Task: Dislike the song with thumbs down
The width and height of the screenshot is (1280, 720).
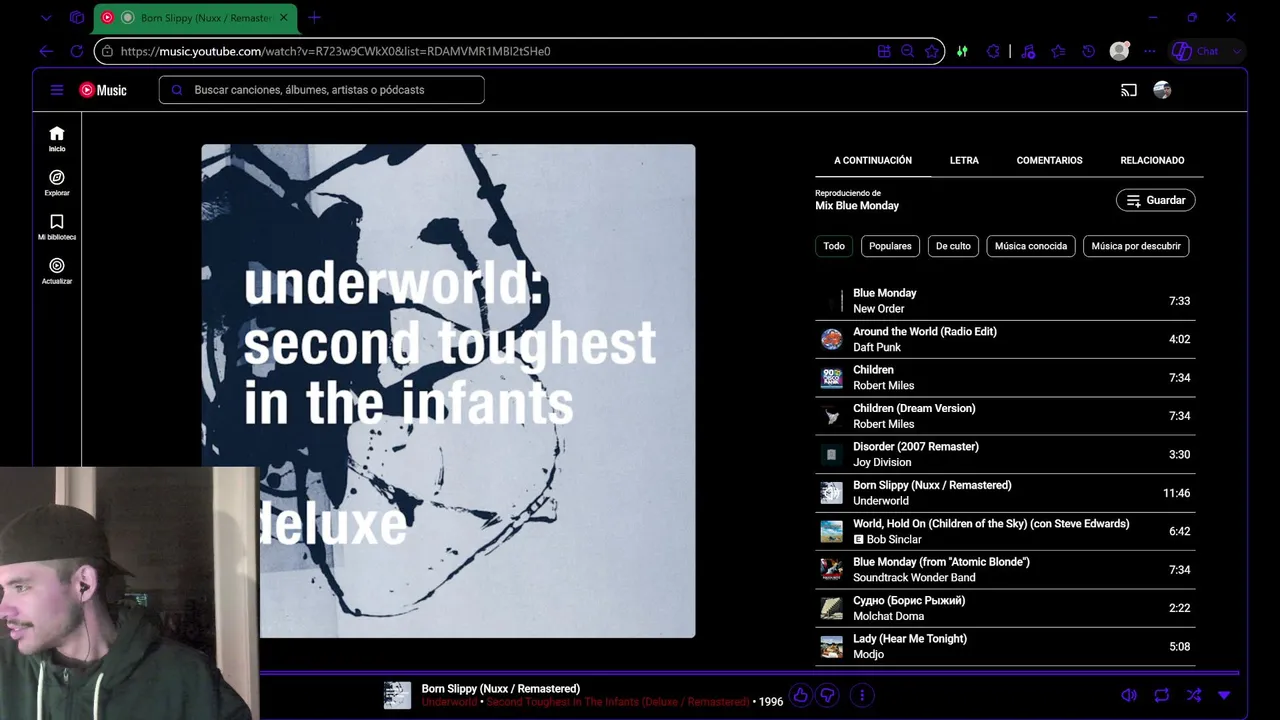Action: [828, 696]
